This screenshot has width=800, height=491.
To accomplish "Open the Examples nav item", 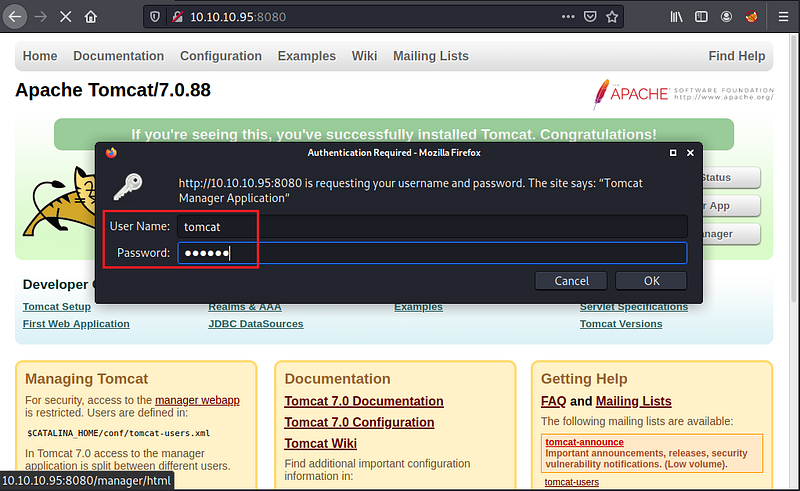I will pyautogui.click(x=307, y=56).
